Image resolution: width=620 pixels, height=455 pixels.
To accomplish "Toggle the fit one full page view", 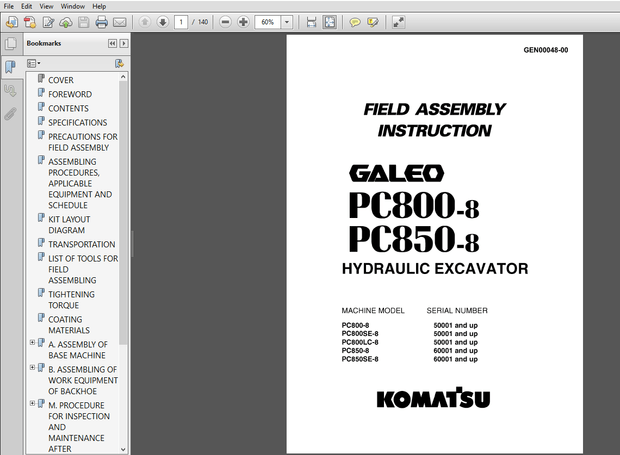I will click(x=330, y=22).
